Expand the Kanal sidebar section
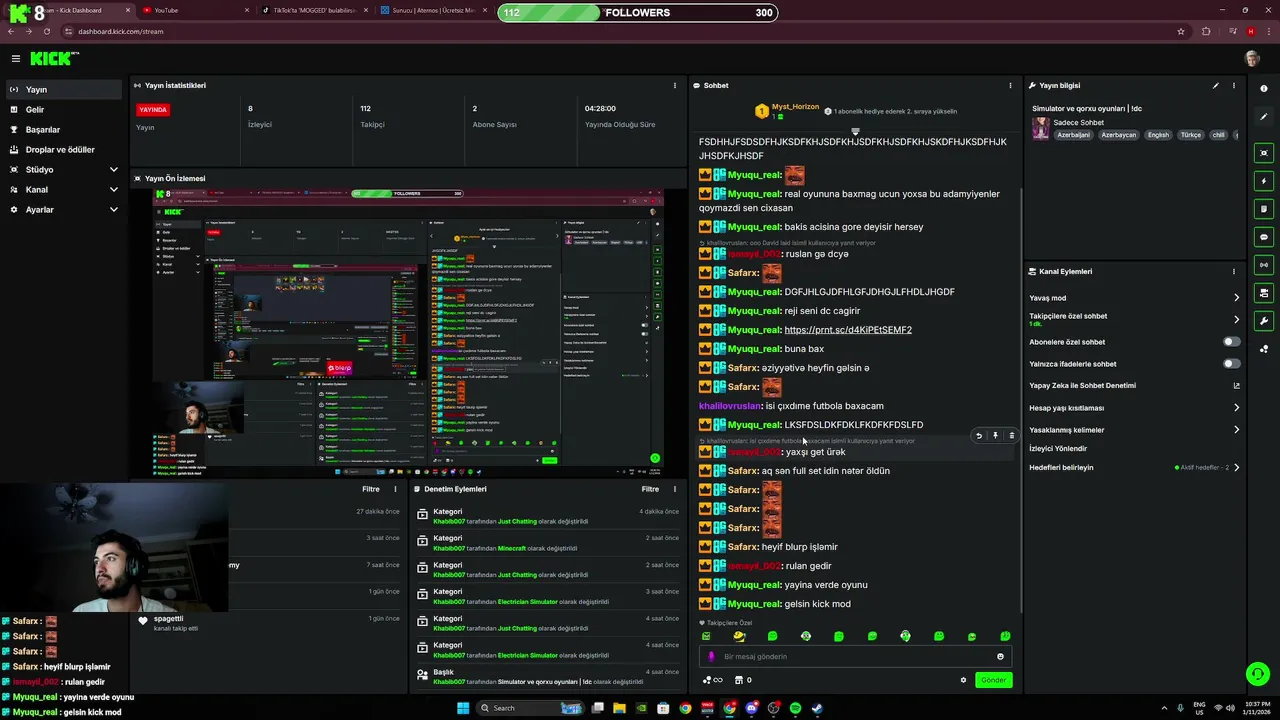Image resolution: width=1280 pixels, height=720 pixels. 62,189
